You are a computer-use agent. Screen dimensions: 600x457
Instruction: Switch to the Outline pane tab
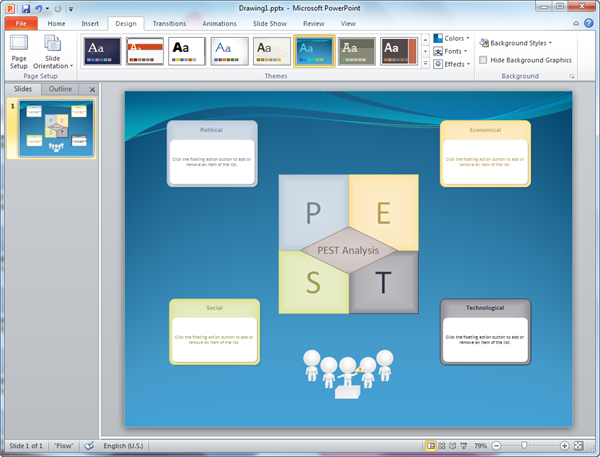pos(60,89)
